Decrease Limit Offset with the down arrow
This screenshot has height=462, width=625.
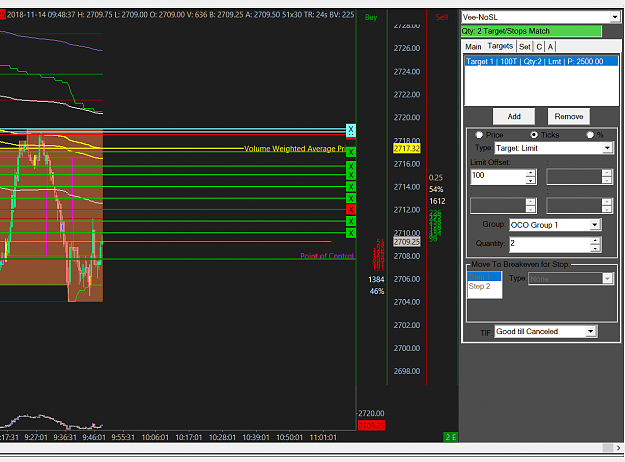[x=530, y=180]
